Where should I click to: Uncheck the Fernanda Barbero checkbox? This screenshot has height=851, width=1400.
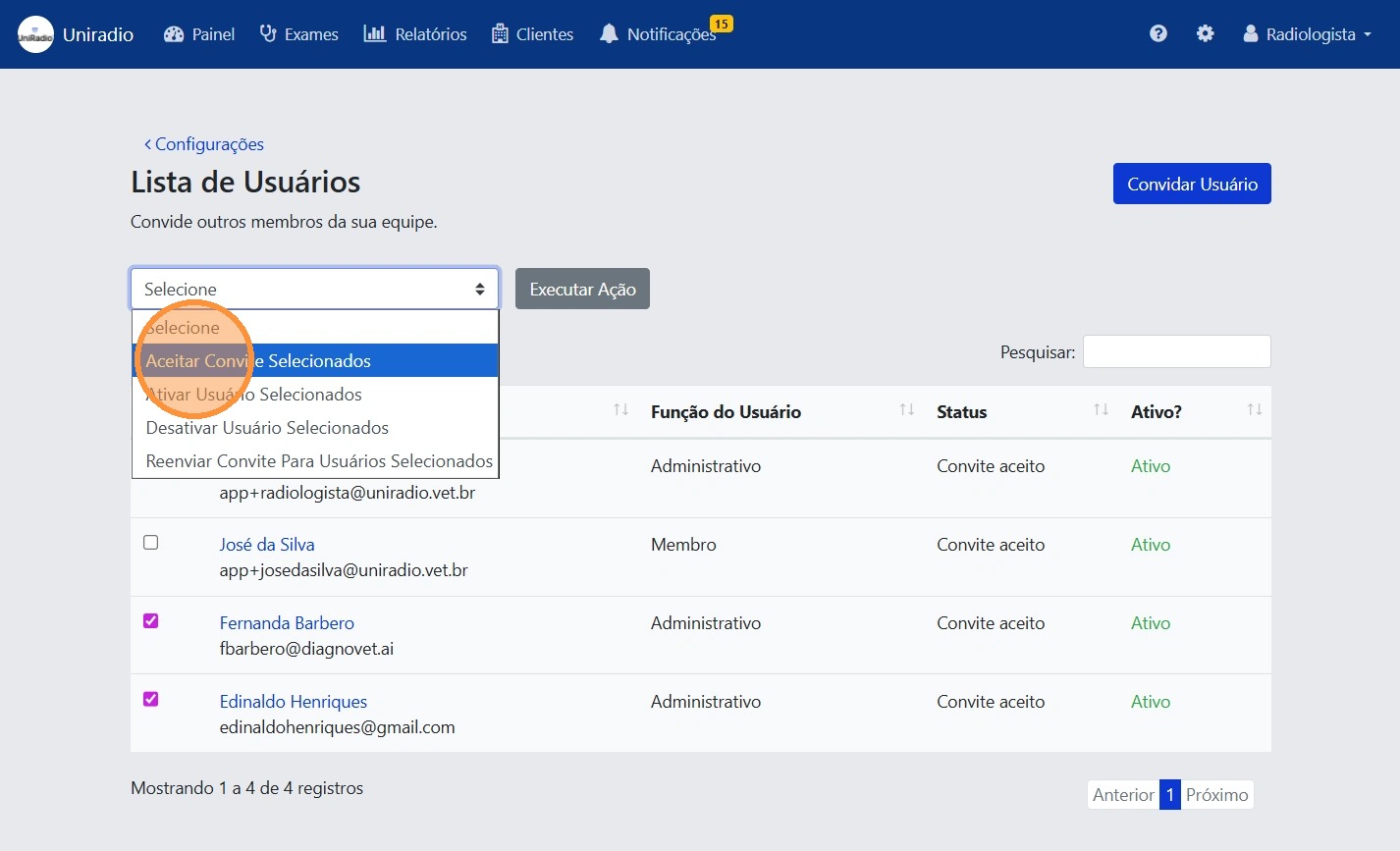(151, 621)
